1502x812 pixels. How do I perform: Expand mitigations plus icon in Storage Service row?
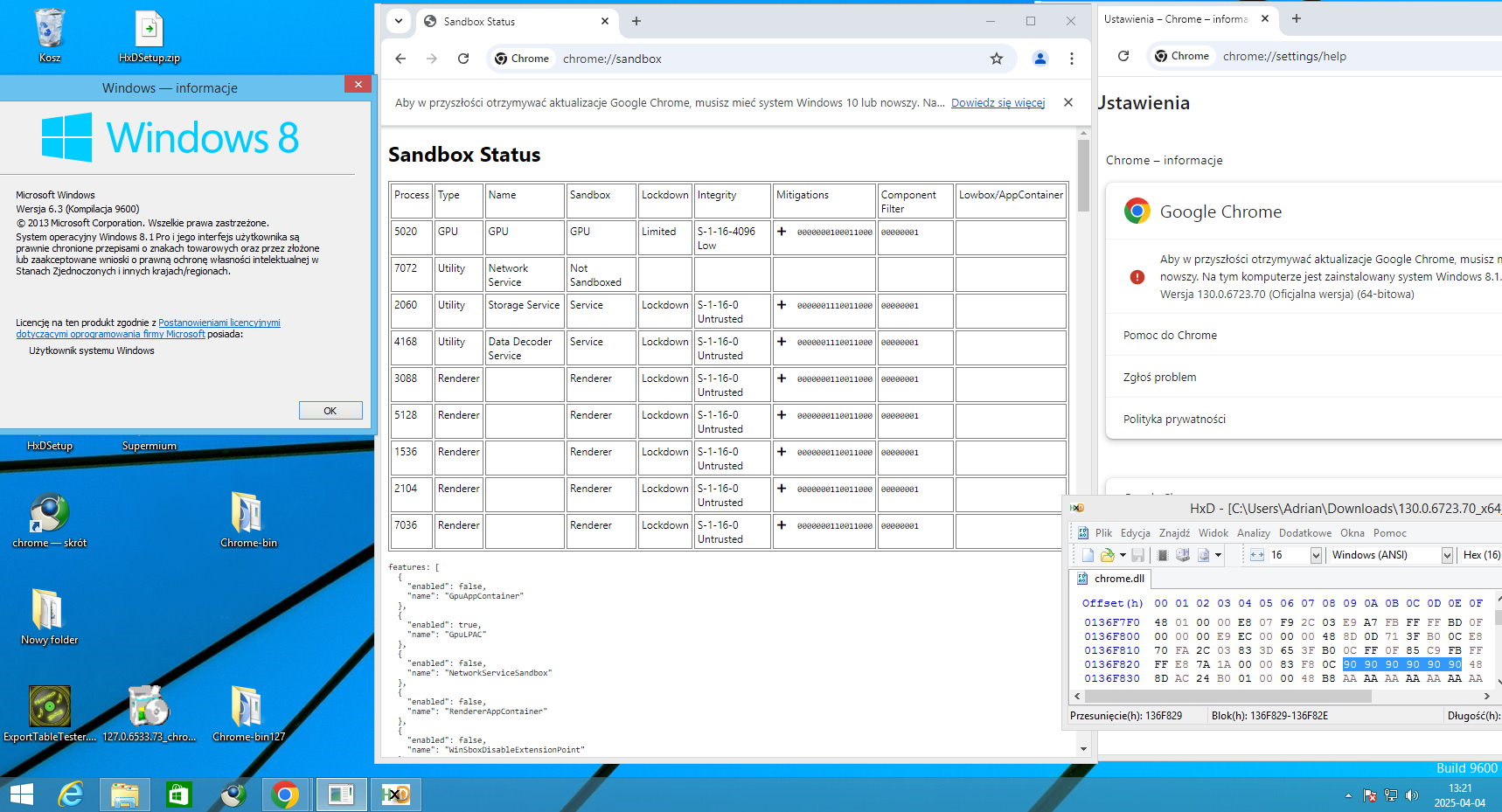tap(782, 305)
